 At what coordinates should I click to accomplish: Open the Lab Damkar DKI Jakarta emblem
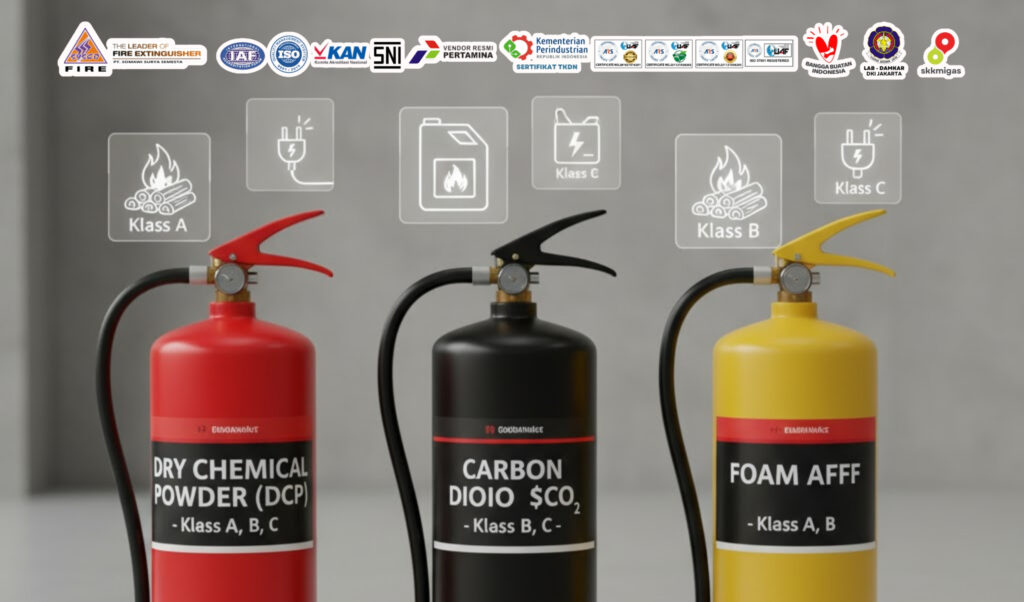(x=884, y=51)
